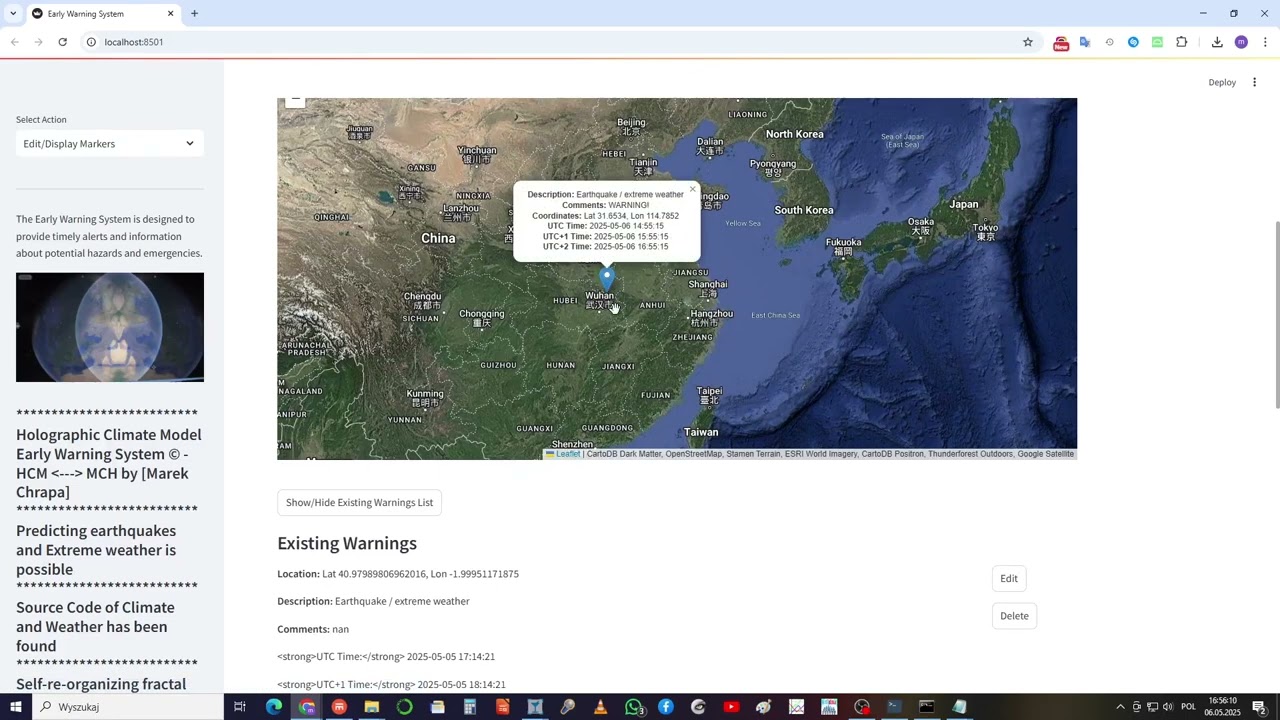This screenshot has width=1280, height=720.
Task: Click the 'Shanghai' label on the map
Action: [709, 284]
